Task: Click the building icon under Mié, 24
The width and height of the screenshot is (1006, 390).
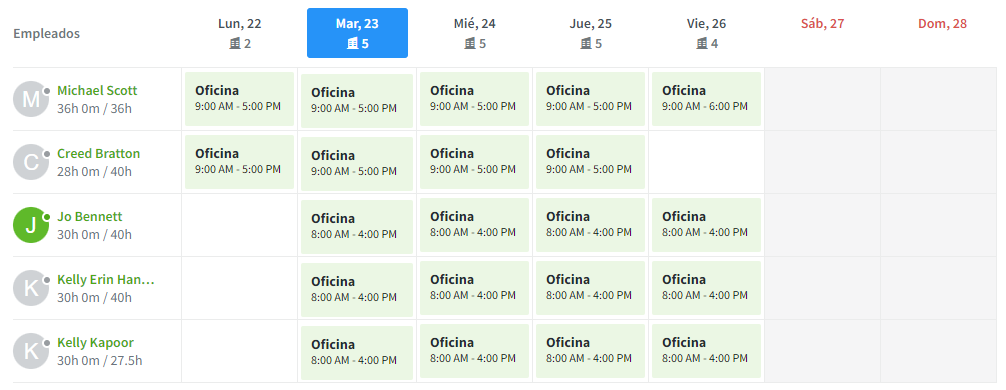Action: pyautogui.click(x=470, y=44)
